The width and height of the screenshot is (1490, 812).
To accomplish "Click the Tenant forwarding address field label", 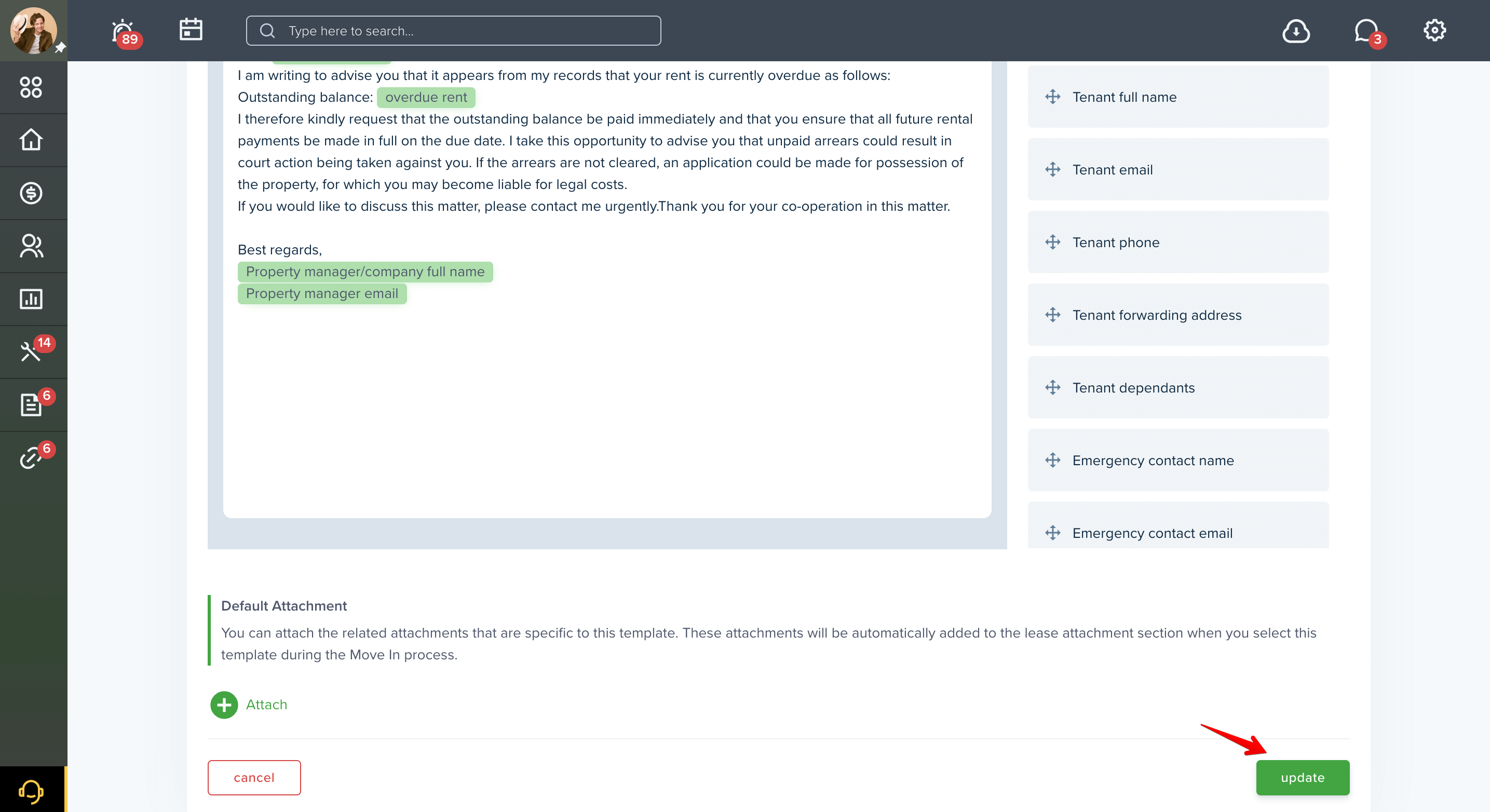I will [1157, 315].
